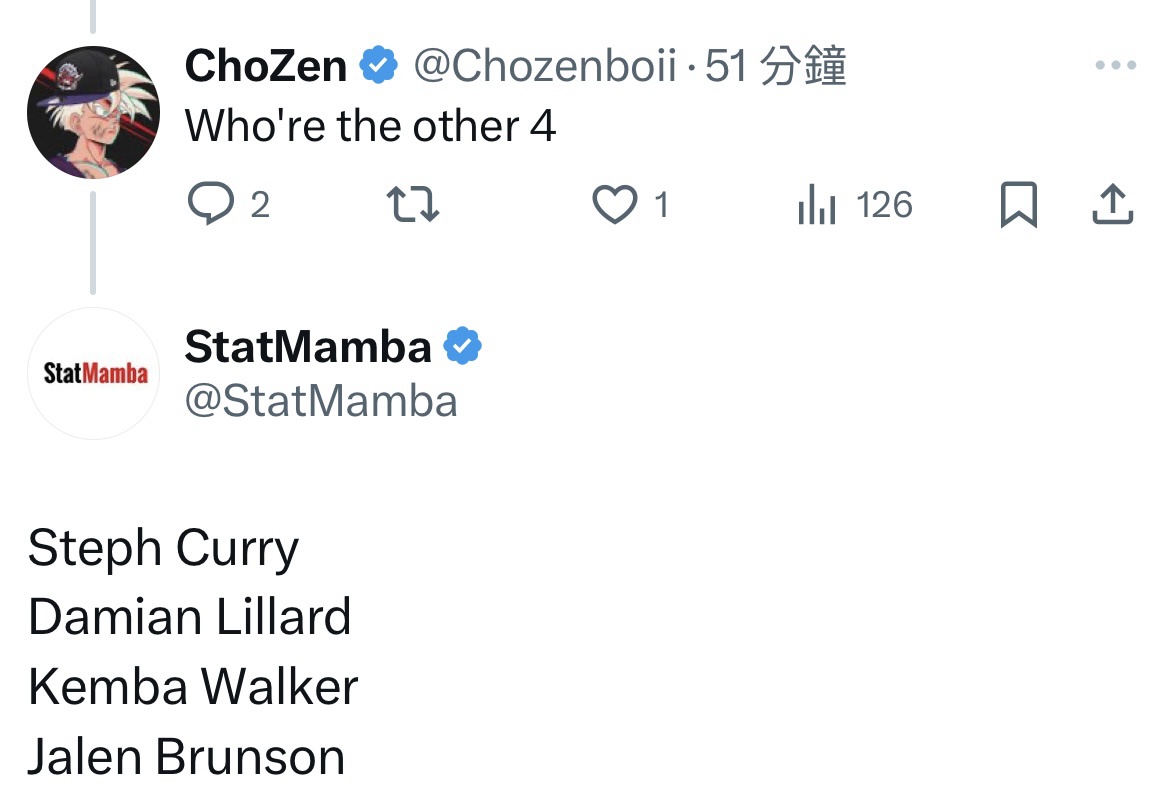Like ChoZen's tweet with heart icon
The height and width of the screenshot is (801, 1170).
614,206
